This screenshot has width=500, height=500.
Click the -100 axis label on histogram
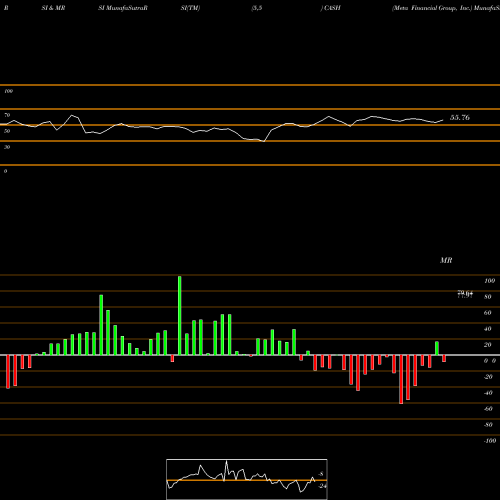pos(489,441)
